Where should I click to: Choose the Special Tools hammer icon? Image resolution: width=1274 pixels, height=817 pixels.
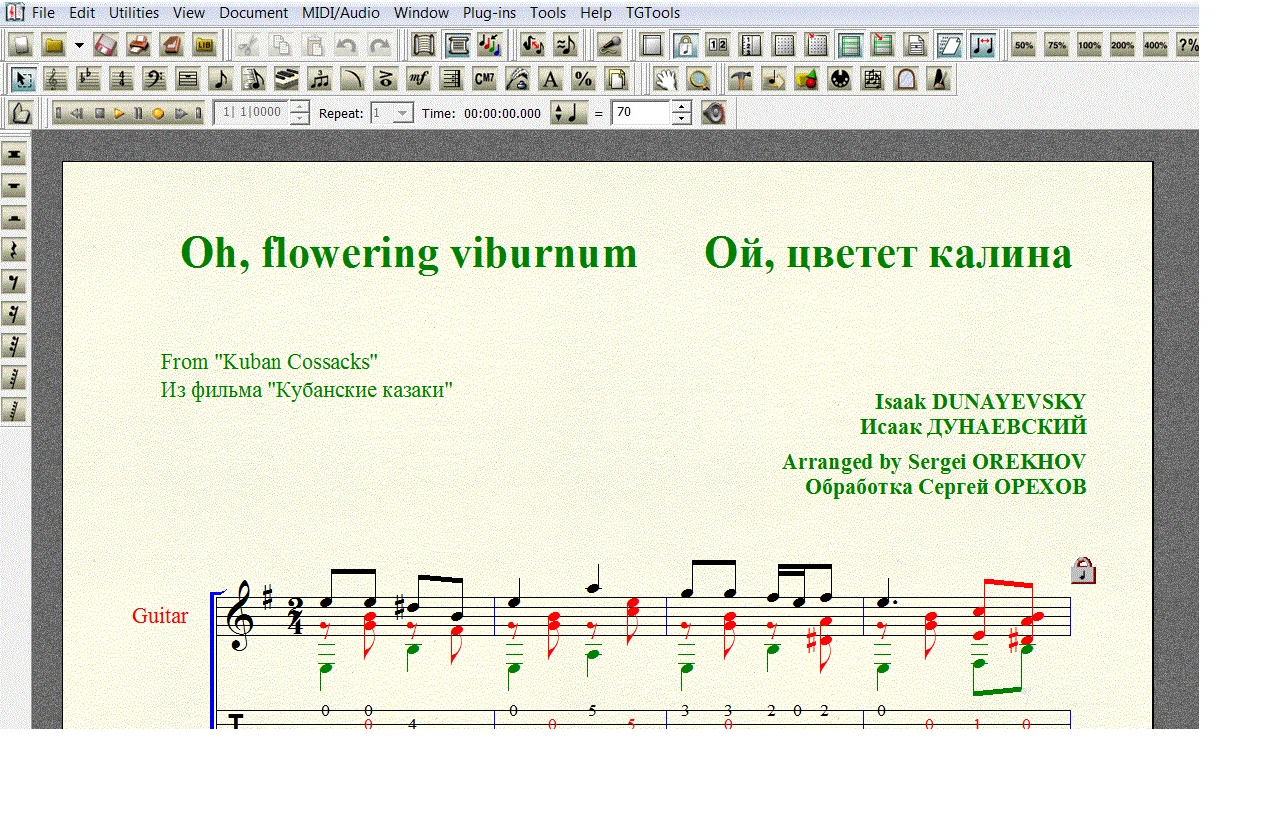click(740, 79)
